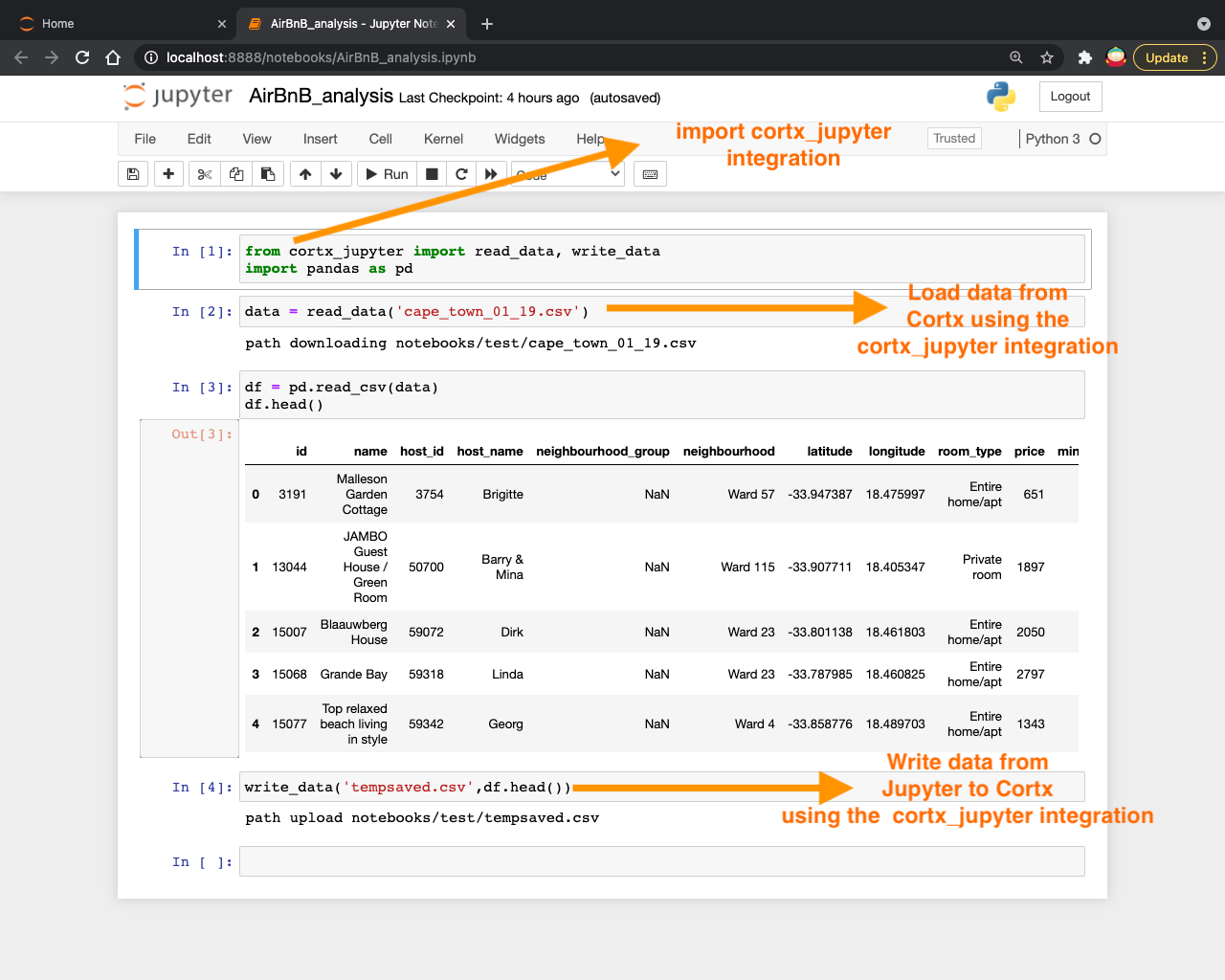Interrupt the kernel stop icon
Screen dimensions: 1225x980
[432, 174]
